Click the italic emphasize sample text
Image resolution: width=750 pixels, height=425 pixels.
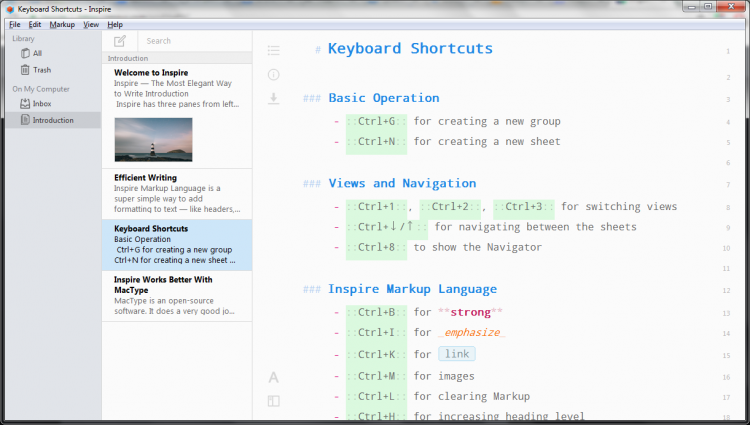[x=472, y=332]
